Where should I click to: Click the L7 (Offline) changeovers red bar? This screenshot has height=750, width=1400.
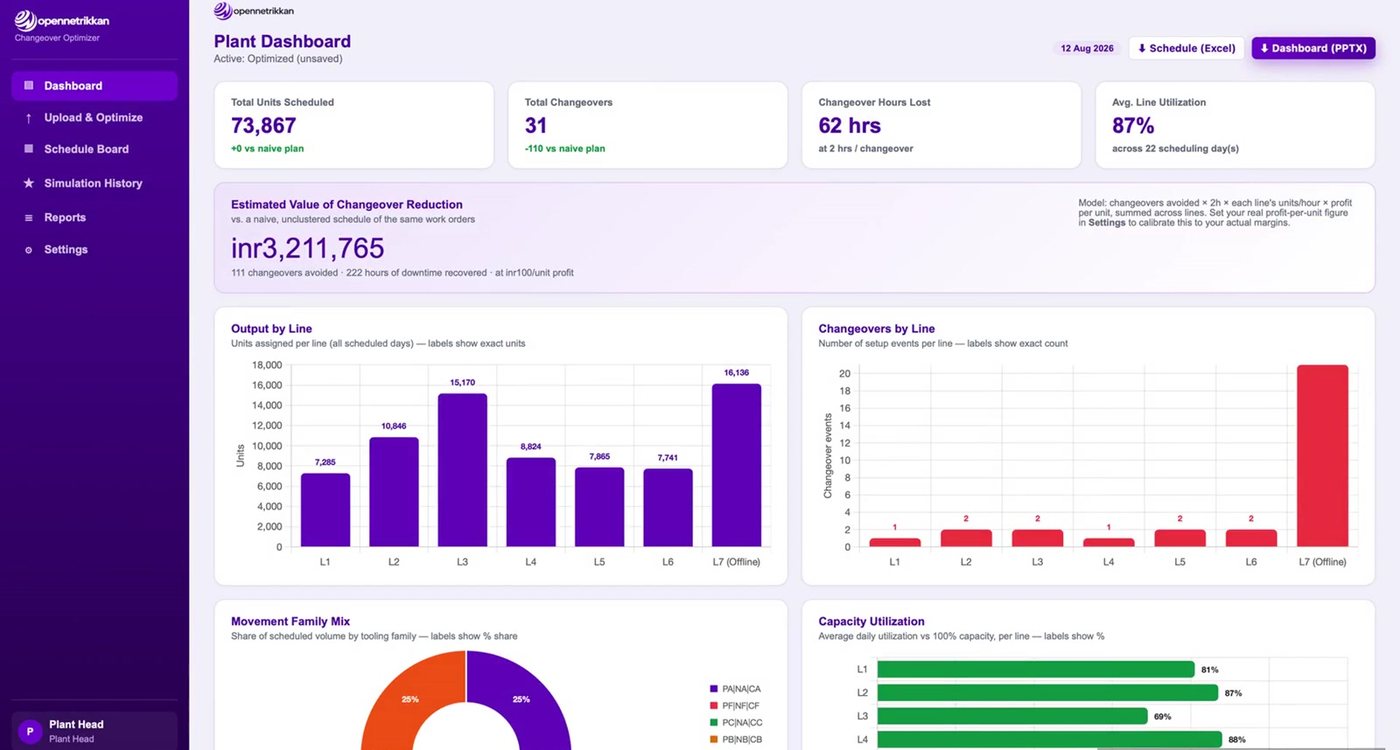[1322, 456]
